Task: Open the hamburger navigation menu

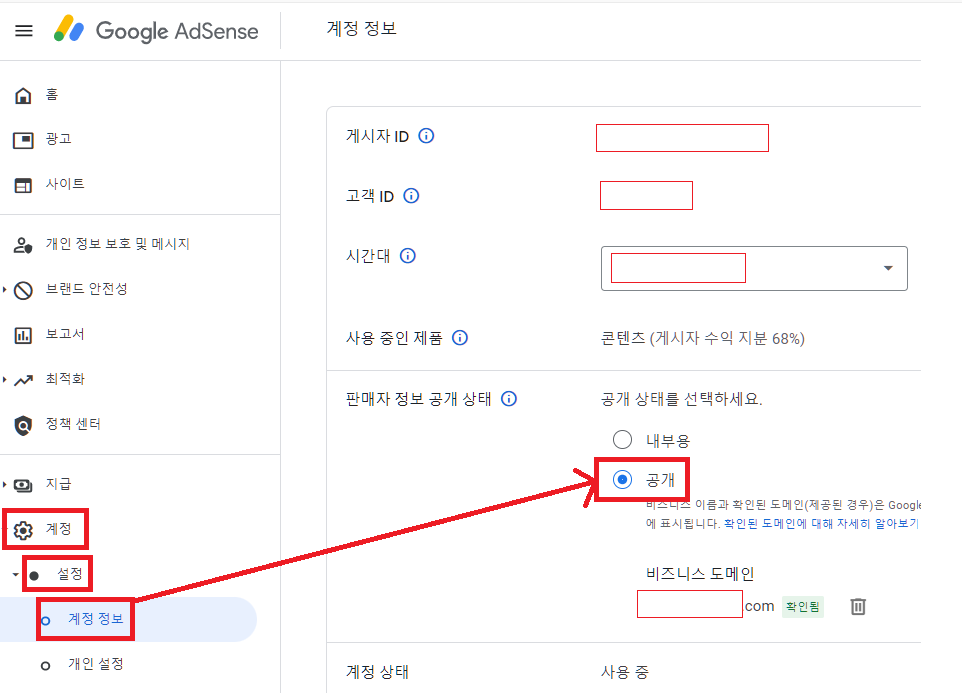Action: click(x=24, y=30)
